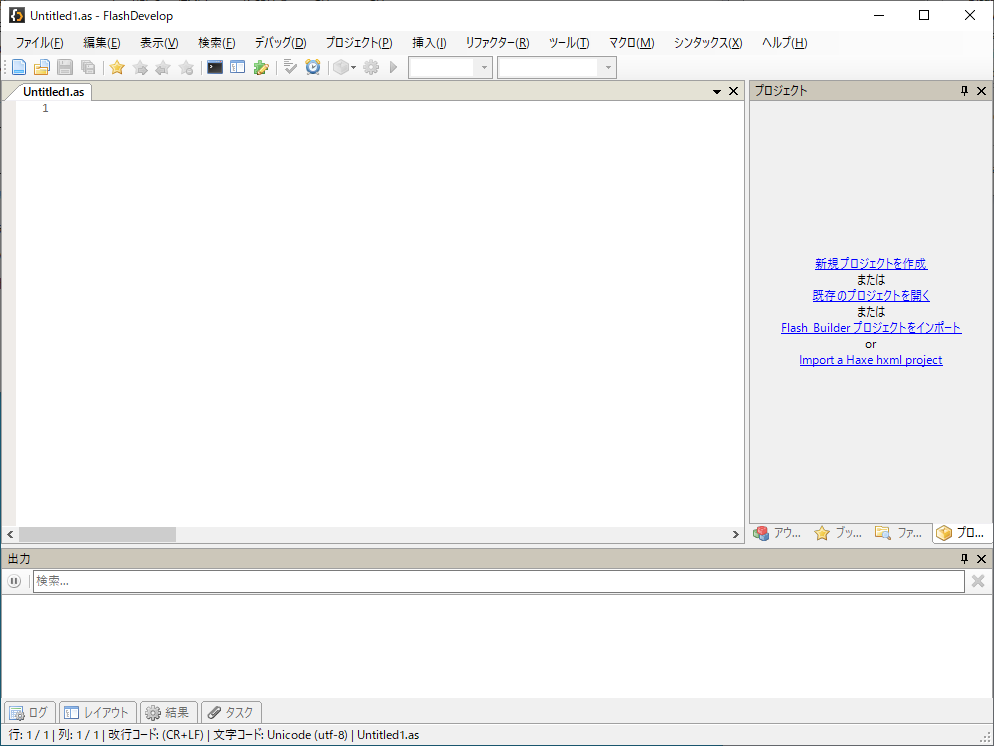Go to next bookmark star-arrow icon
Image resolution: width=994 pixels, height=746 pixels.
click(x=140, y=67)
